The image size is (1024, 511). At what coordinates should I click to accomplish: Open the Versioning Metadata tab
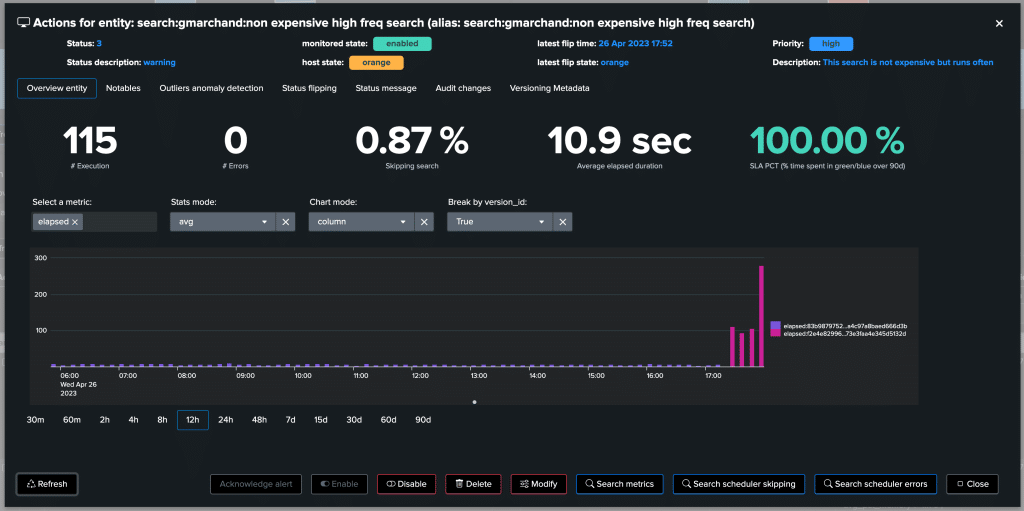[549, 88]
